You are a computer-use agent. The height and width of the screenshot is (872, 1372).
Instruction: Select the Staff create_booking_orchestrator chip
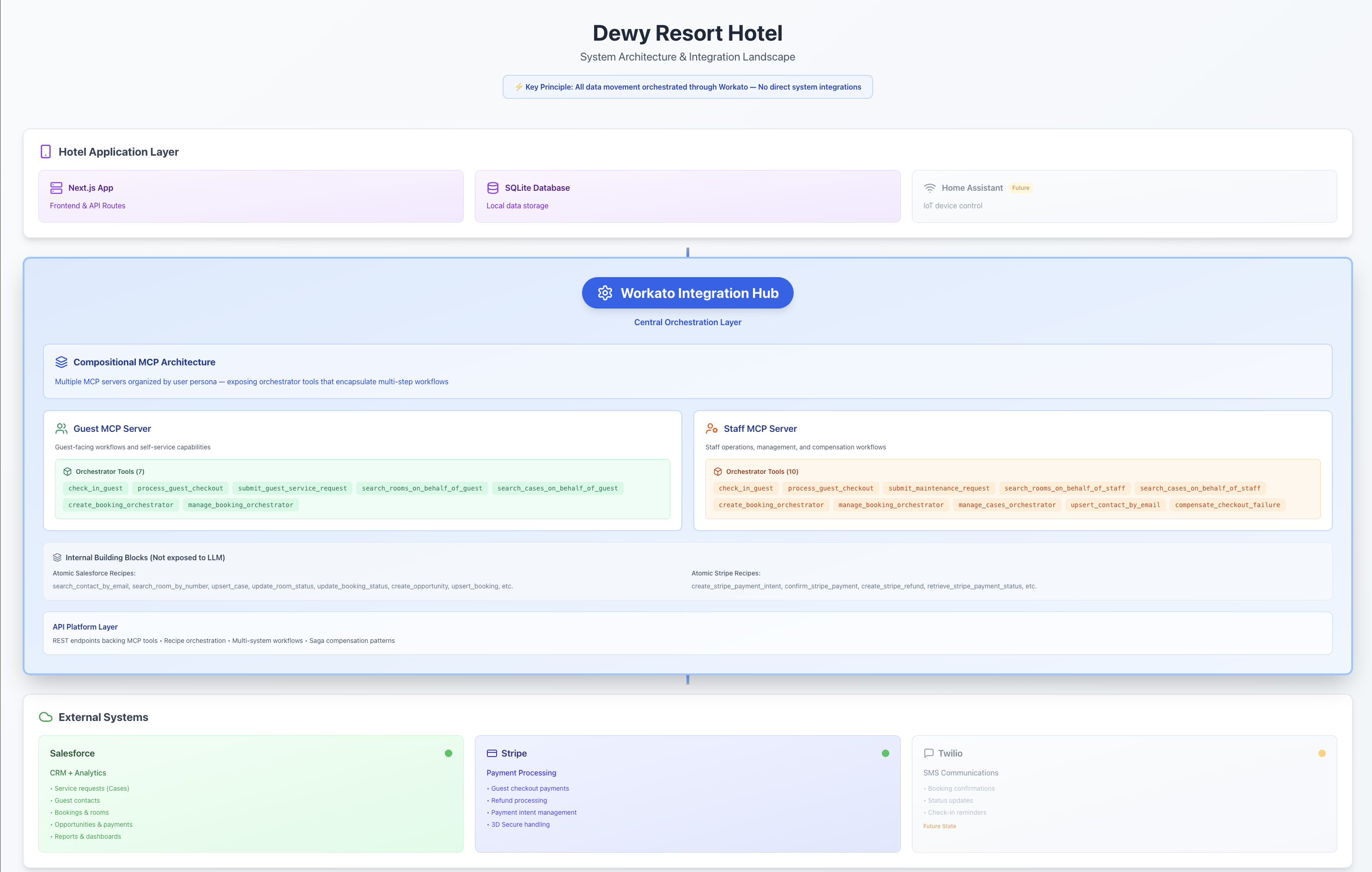click(771, 505)
